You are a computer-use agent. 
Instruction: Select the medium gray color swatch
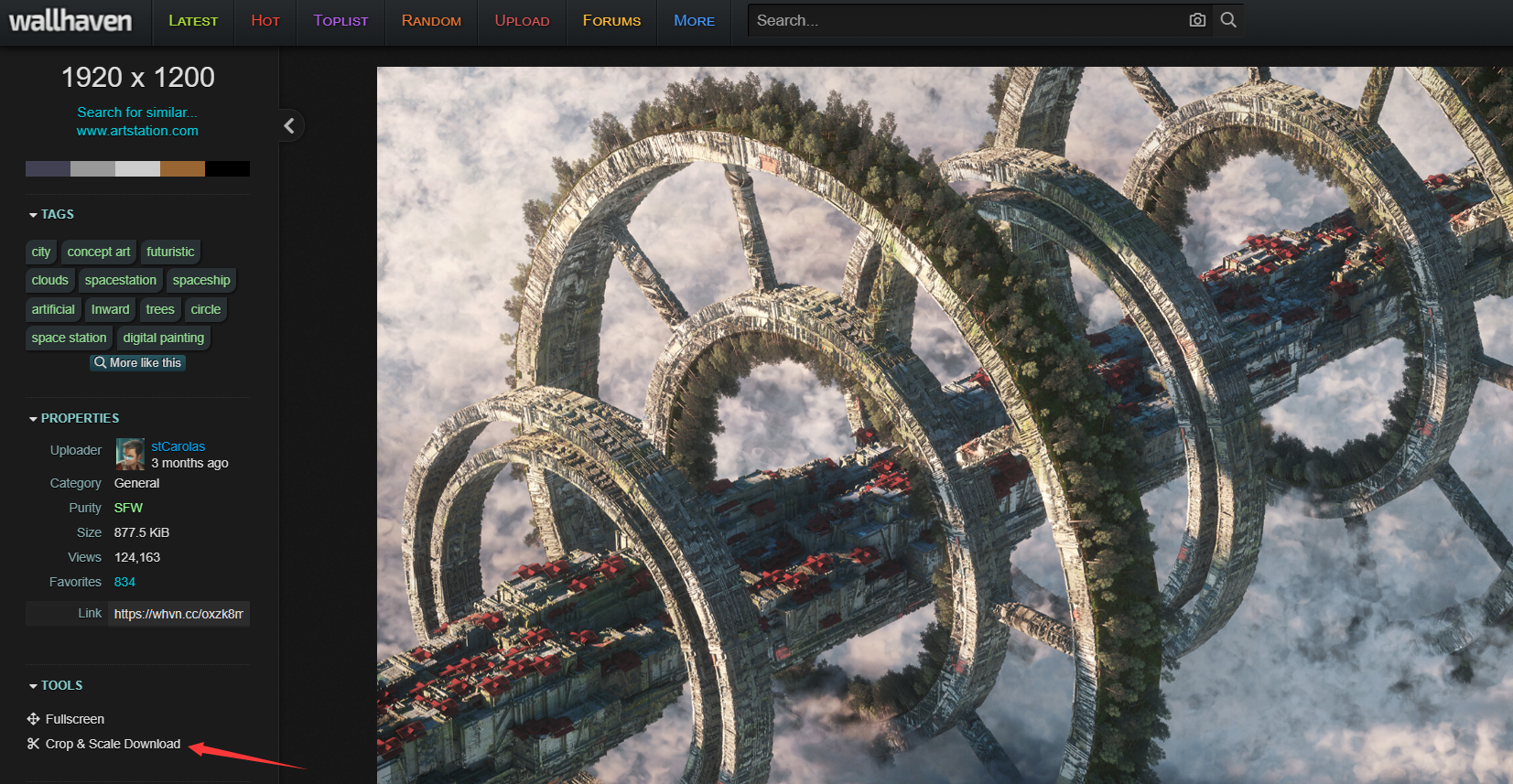(x=92, y=168)
